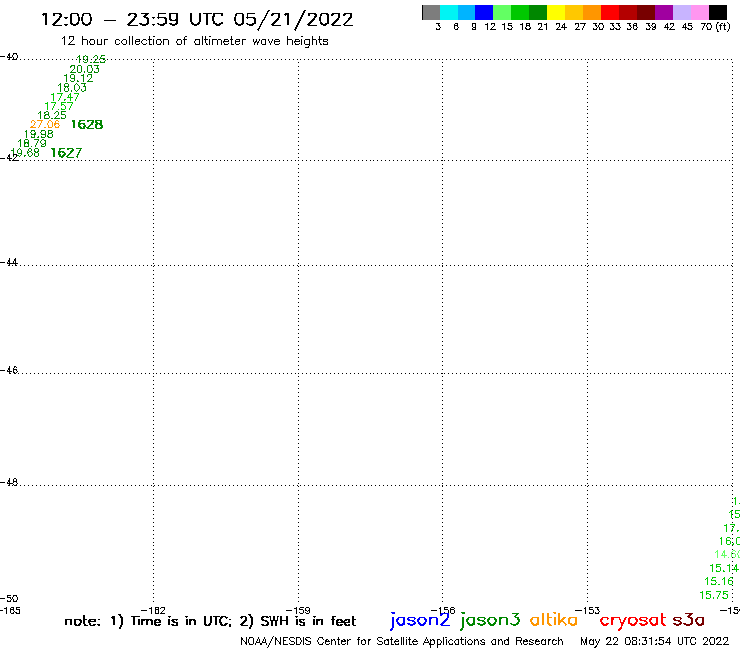
Task: Click the -48 latitude axis label
Action: pyautogui.click(x=9, y=482)
